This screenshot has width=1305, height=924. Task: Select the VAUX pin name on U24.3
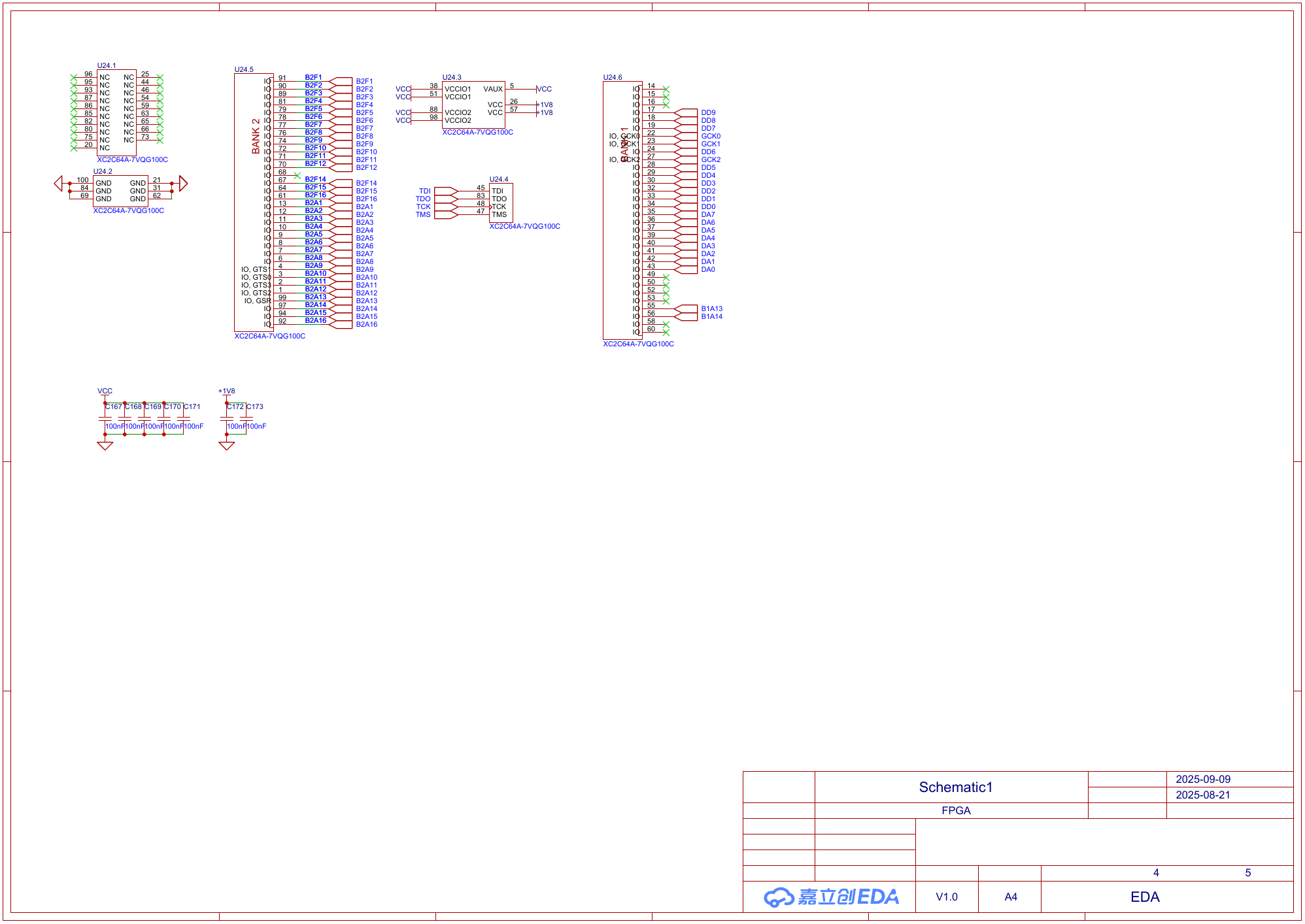tap(493, 90)
